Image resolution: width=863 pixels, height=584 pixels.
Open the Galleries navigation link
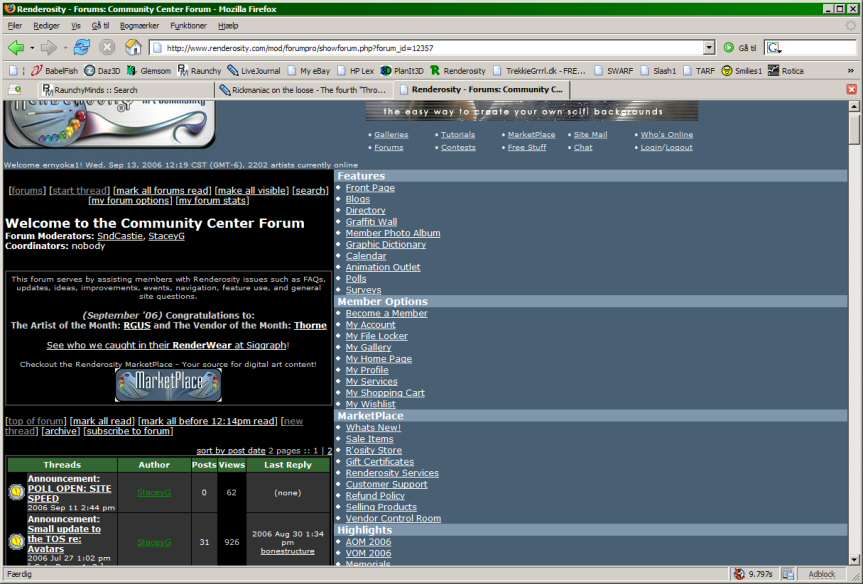[391, 134]
